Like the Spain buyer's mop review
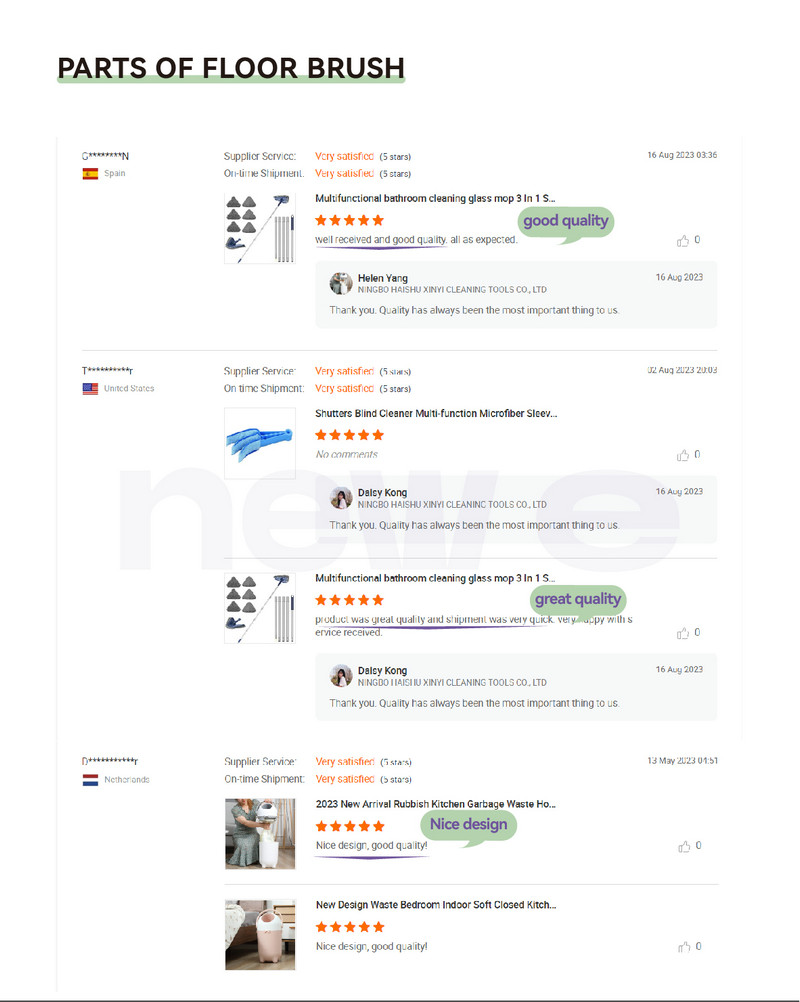Viewport: 800px width, 1002px height. [x=682, y=240]
